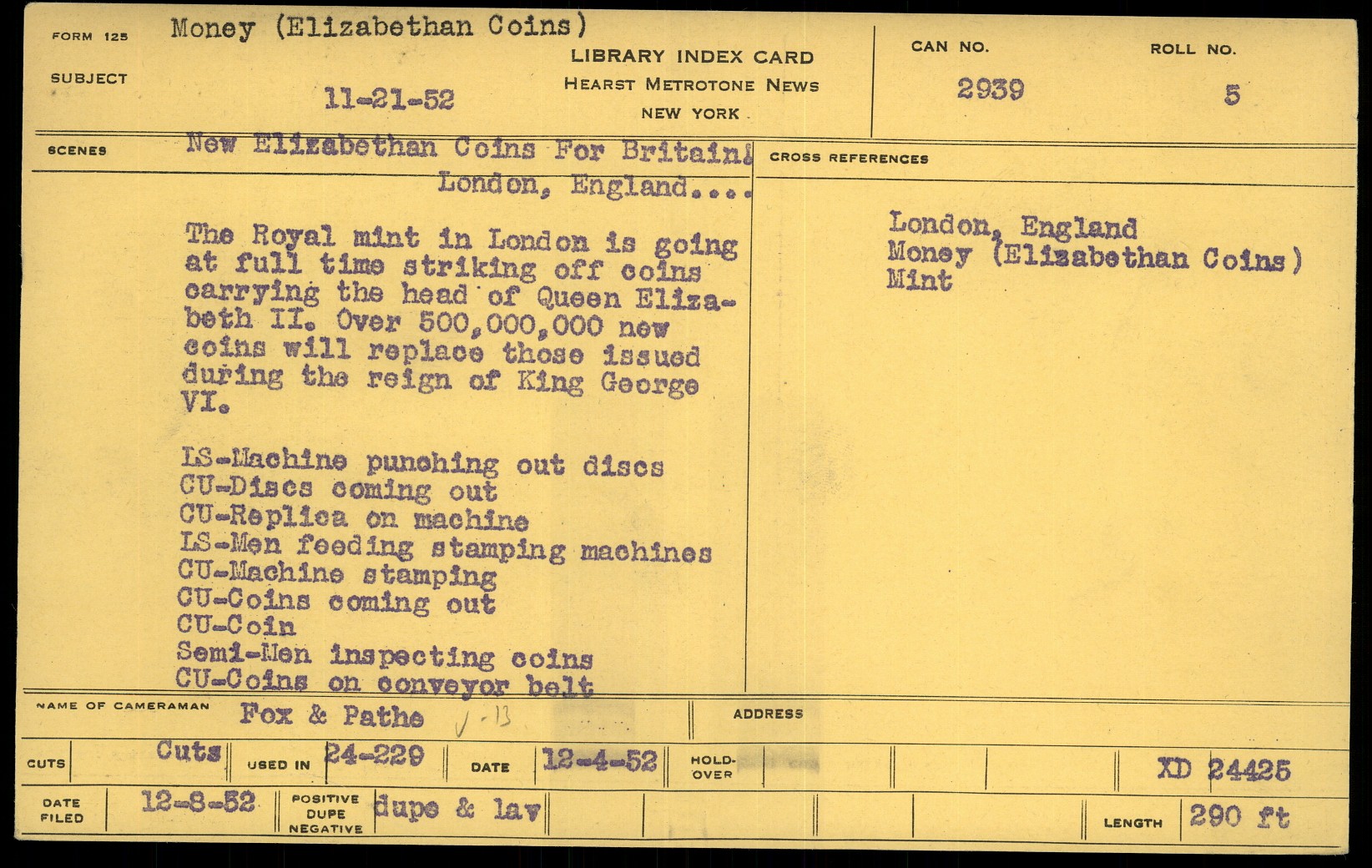The image size is (1372, 868).
Task: Select the roll number 5
Action: pyautogui.click(x=1232, y=94)
